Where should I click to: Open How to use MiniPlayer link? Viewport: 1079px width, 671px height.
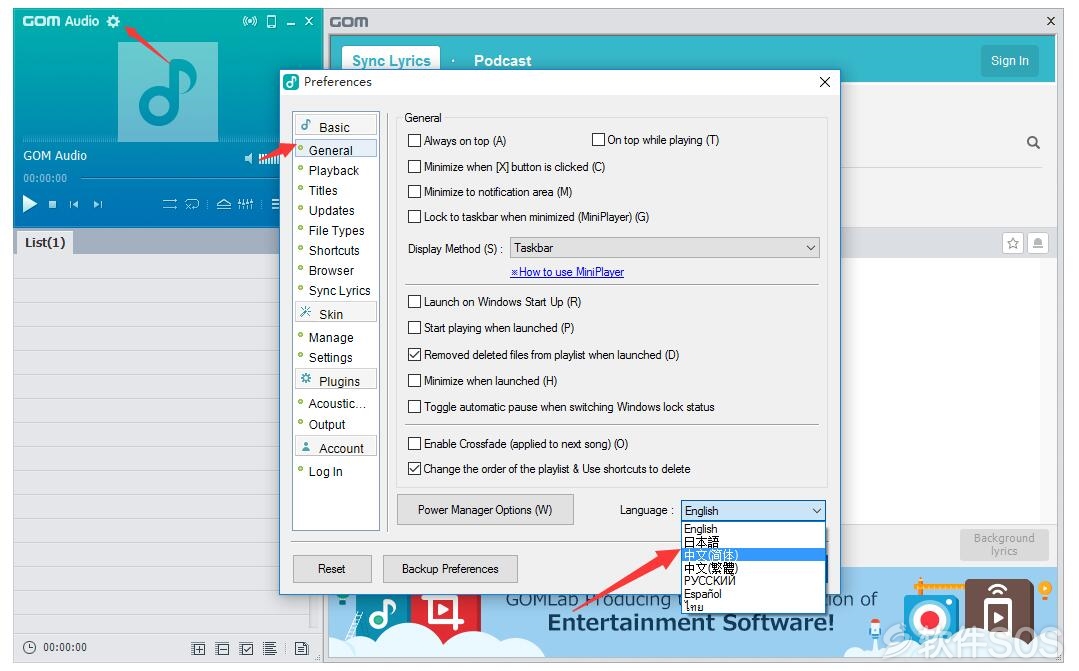coord(567,272)
